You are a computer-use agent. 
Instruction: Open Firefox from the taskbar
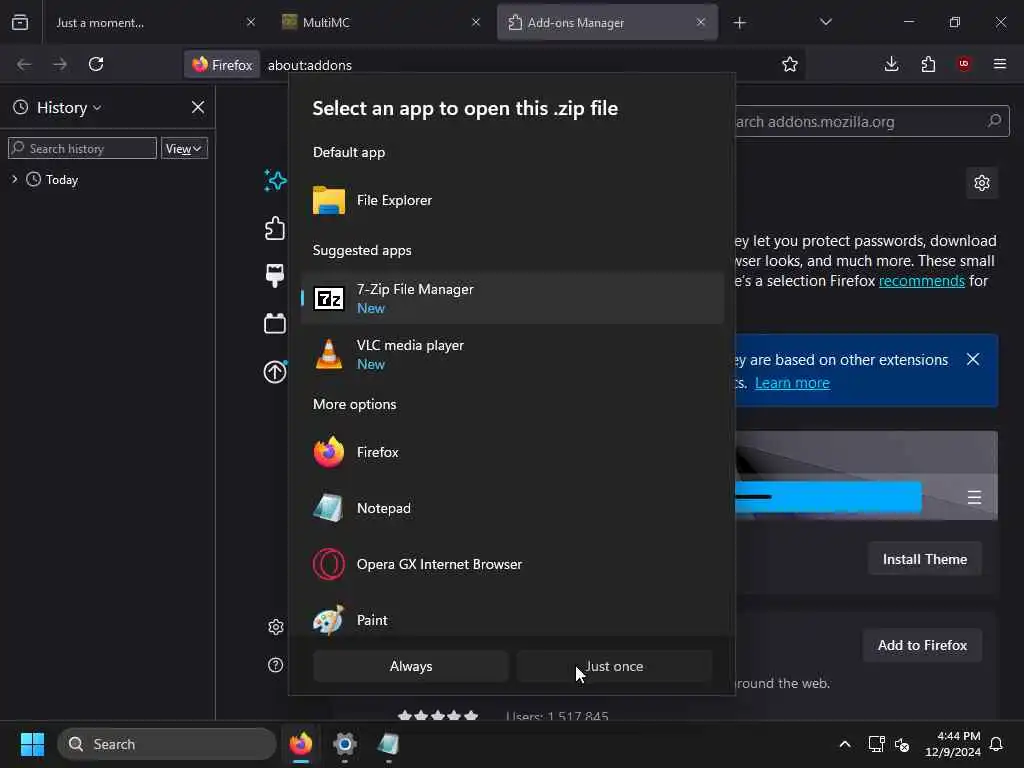301,744
